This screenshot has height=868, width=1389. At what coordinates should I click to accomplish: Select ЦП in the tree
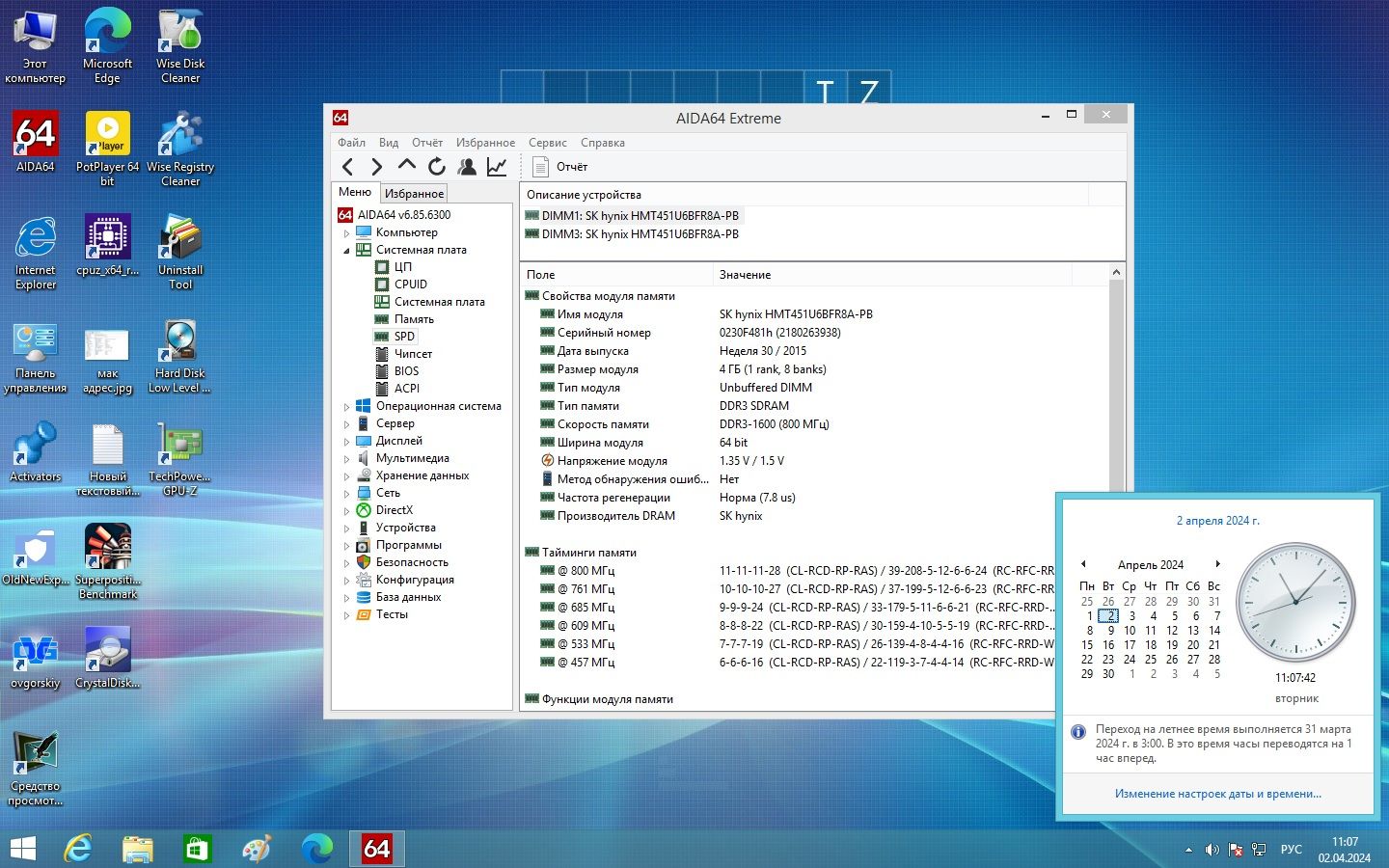coord(403,267)
